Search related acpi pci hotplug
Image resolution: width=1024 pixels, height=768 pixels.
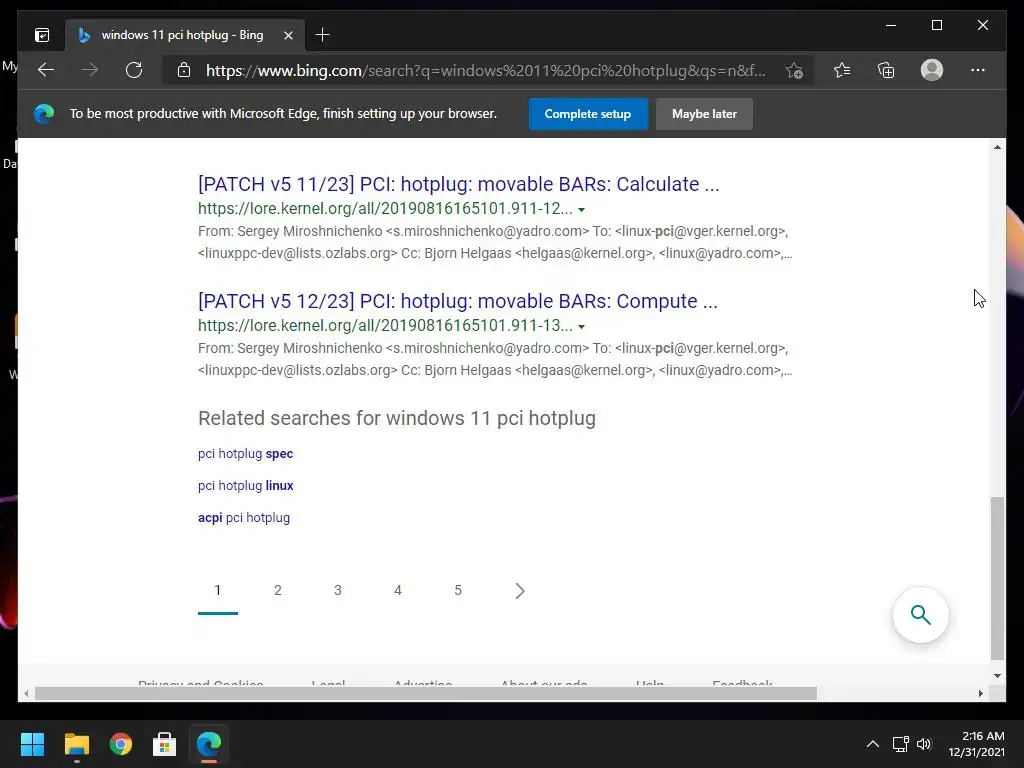[x=244, y=517]
